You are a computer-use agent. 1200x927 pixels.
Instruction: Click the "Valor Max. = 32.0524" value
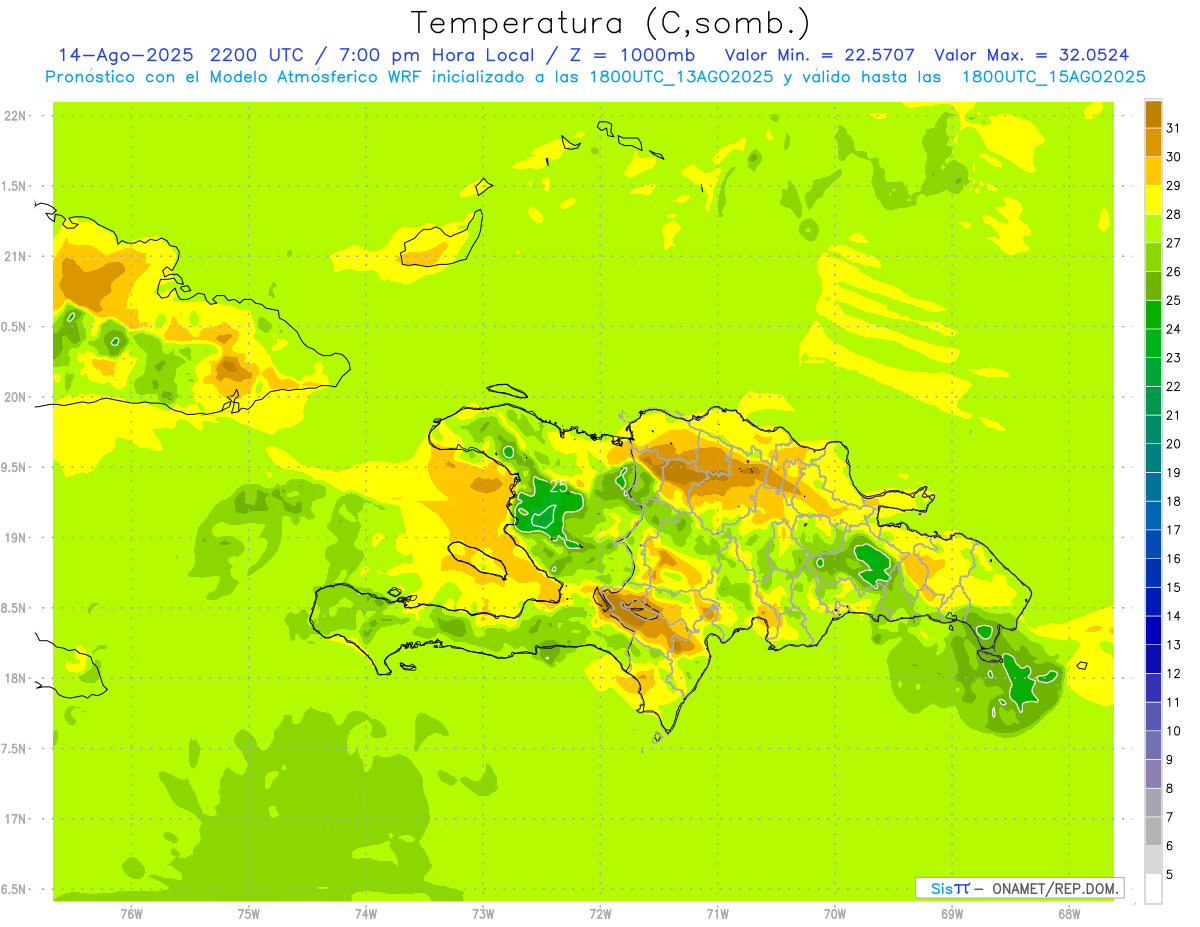(x=1032, y=55)
